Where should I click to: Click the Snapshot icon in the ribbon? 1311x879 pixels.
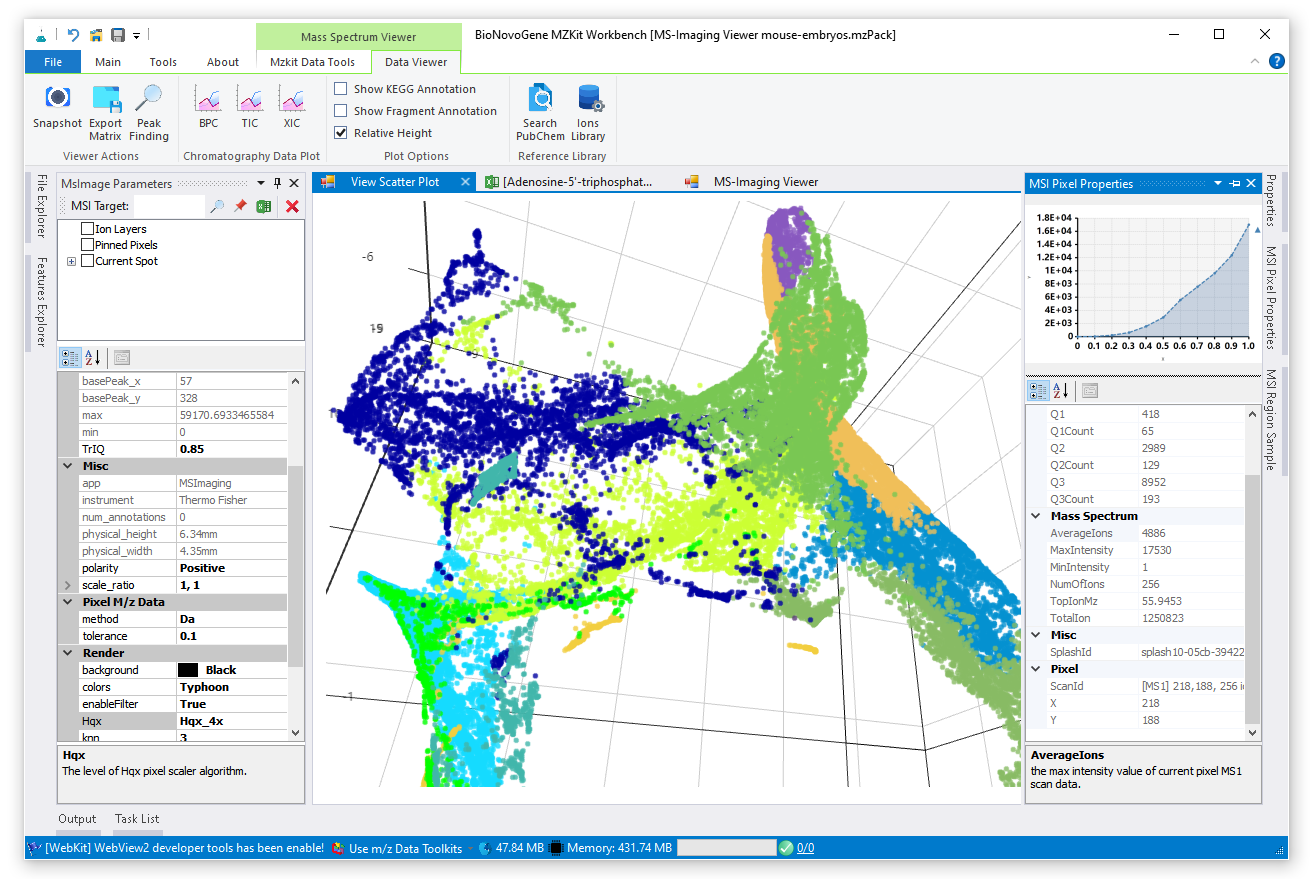click(57, 99)
